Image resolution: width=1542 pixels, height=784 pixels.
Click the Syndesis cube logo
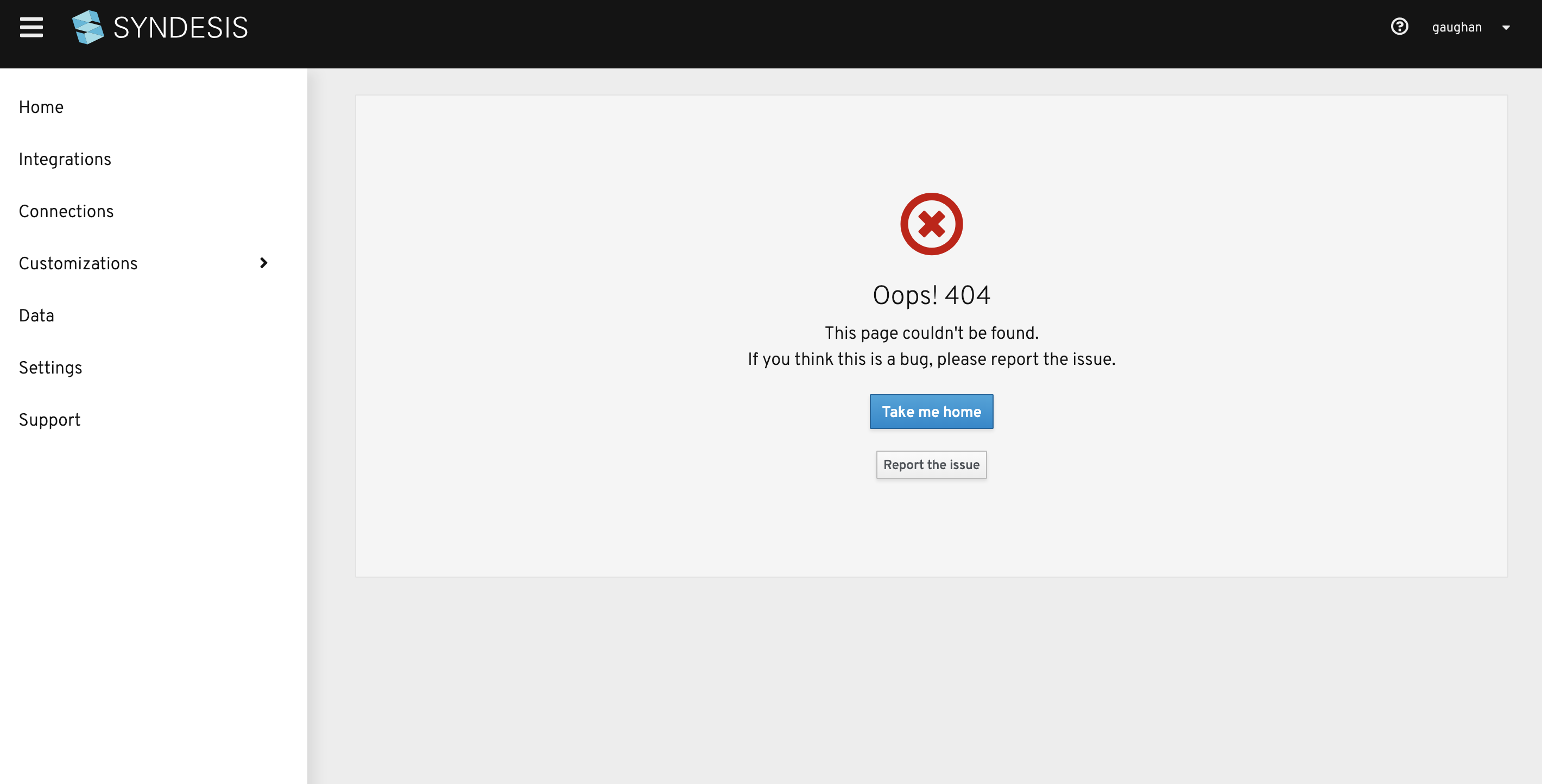coord(87,27)
